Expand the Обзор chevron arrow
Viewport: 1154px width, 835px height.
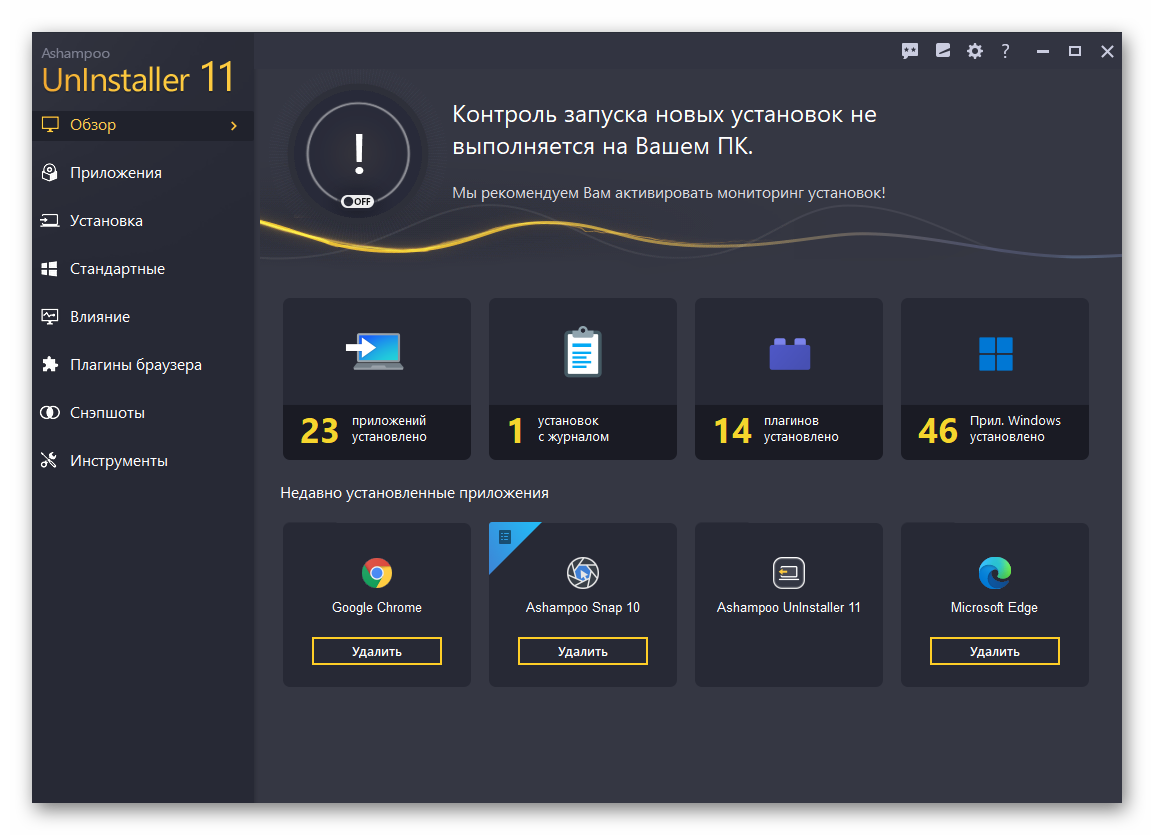[x=234, y=126]
